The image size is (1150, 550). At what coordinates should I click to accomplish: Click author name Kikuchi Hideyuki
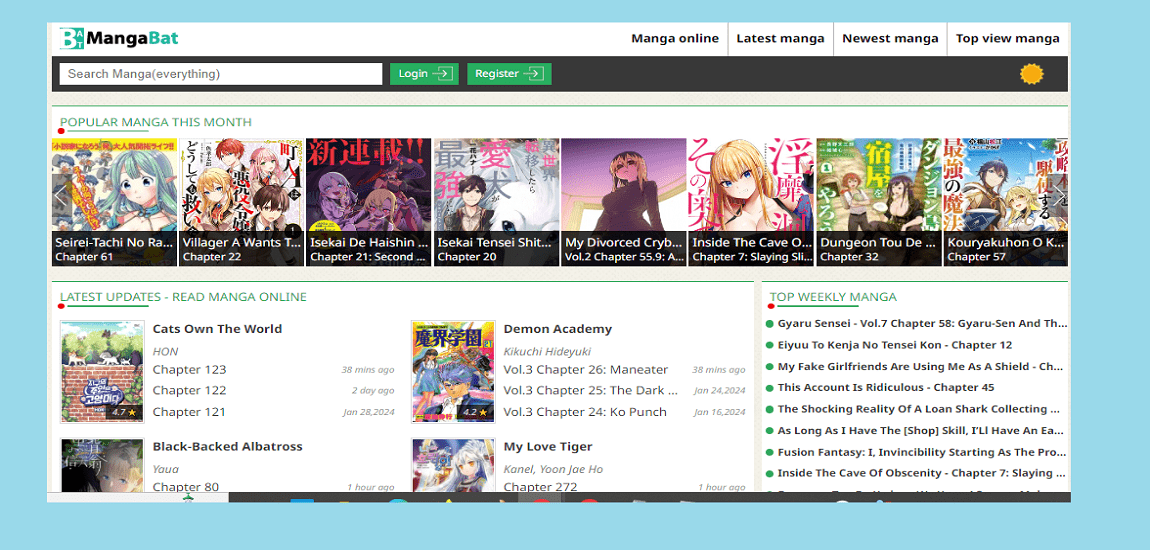point(547,352)
